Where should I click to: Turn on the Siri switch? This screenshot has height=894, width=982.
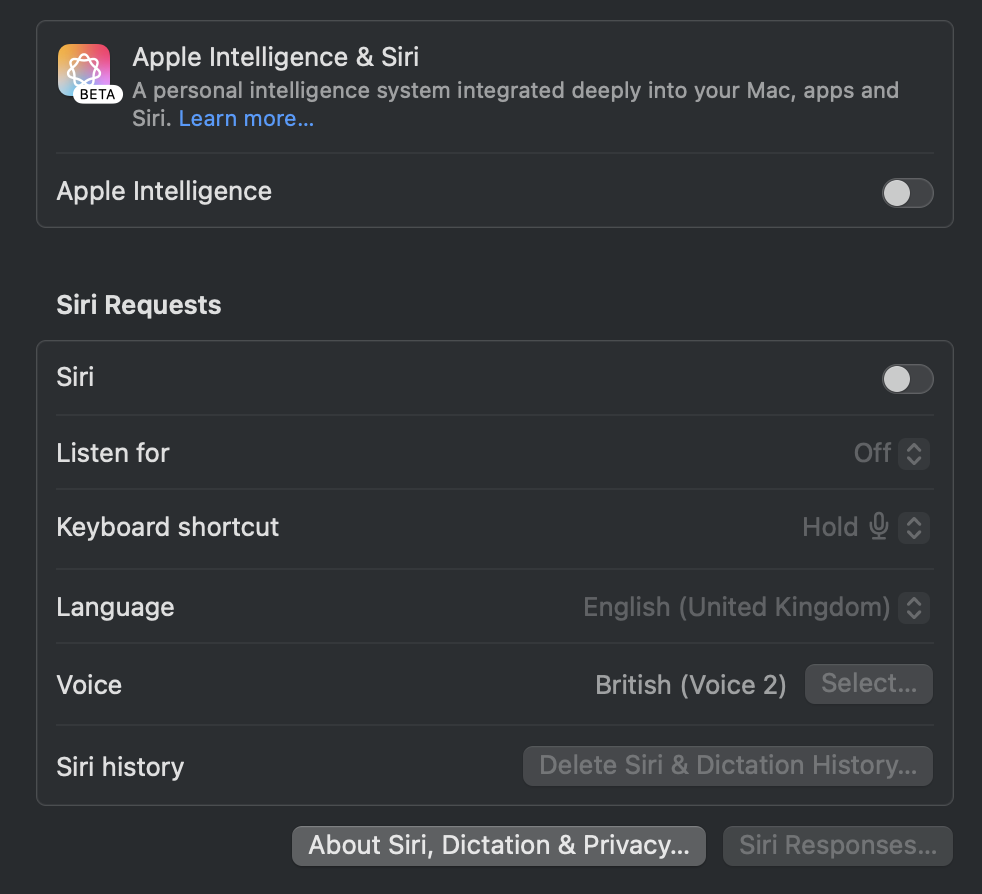coord(907,379)
